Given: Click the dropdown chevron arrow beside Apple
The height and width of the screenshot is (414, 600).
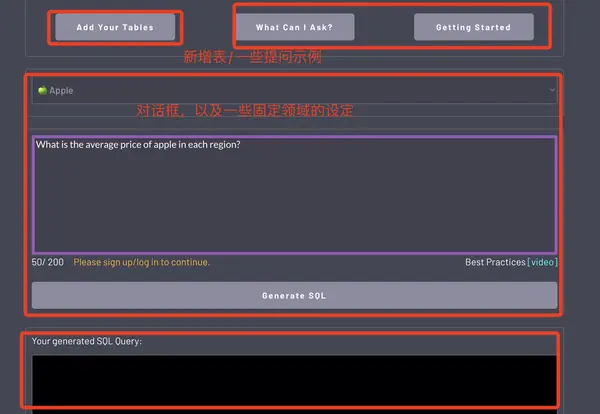Looking at the screenshot, I should 552,90.
